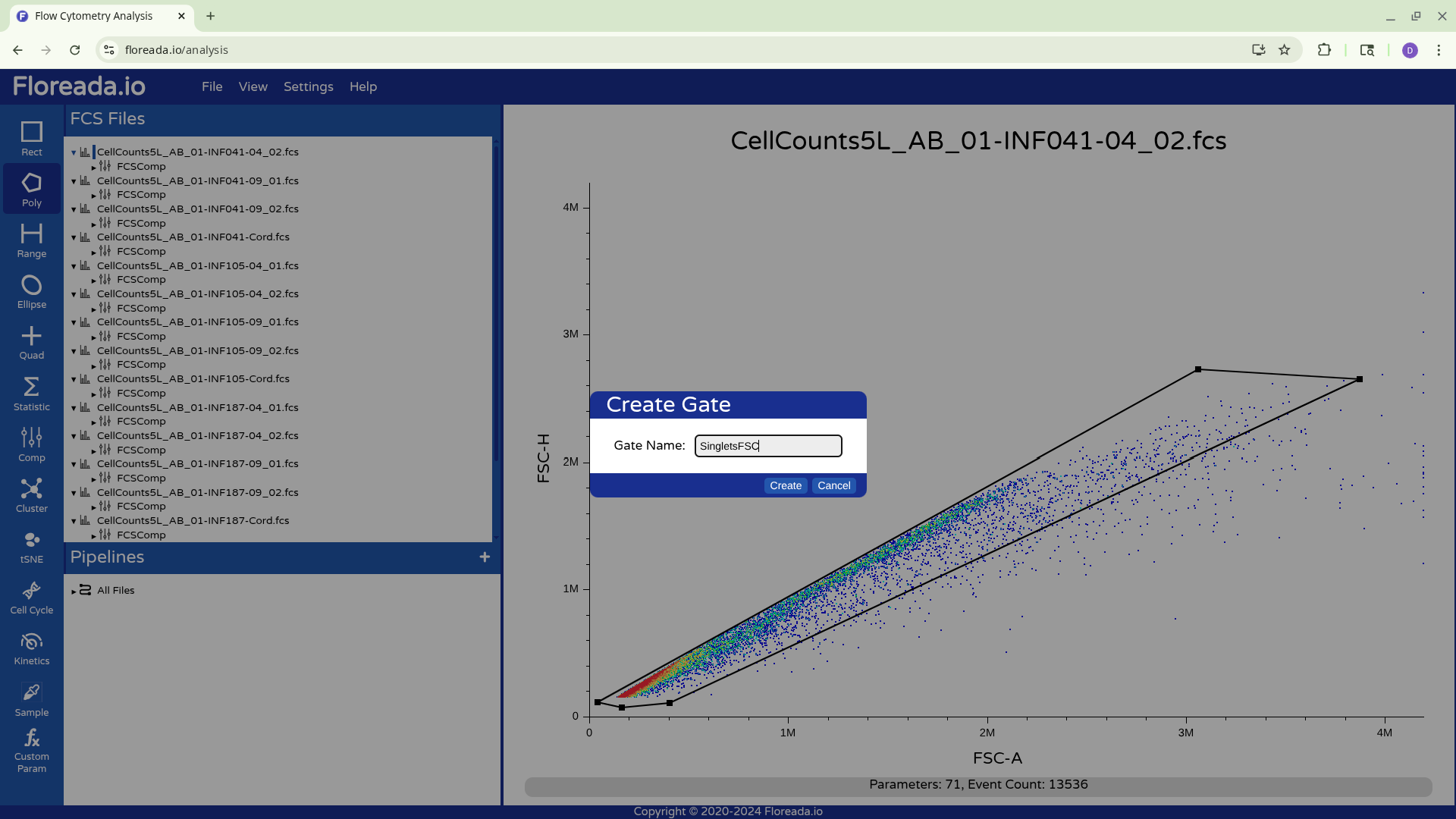This screenshot has height=819, width=1456.
Task: Expand FCSComp under INF041-04_02.fcs
Action: click(93, 167)
